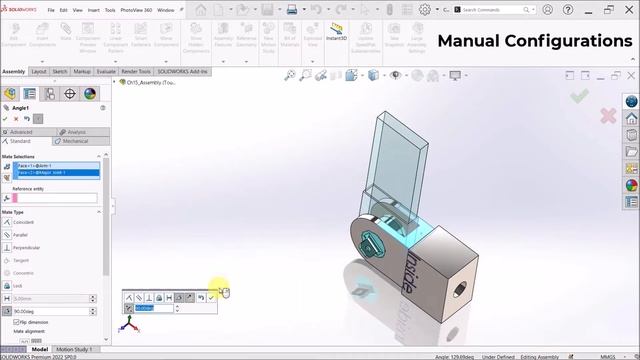Open the DisplayManager color sphere tab

[x=90, y=93]
